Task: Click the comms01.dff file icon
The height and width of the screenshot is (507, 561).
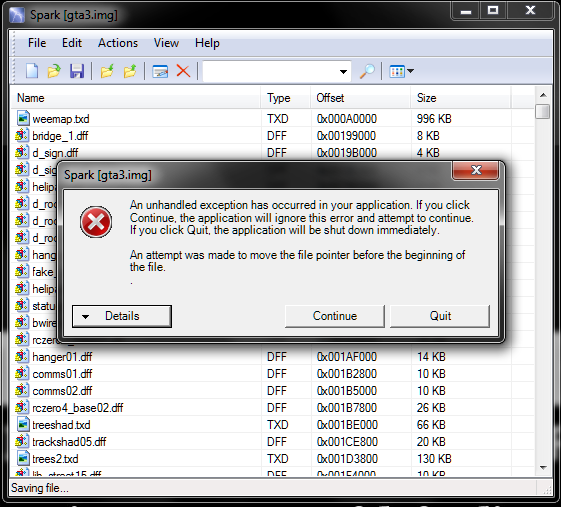Action: click(21, 373)
